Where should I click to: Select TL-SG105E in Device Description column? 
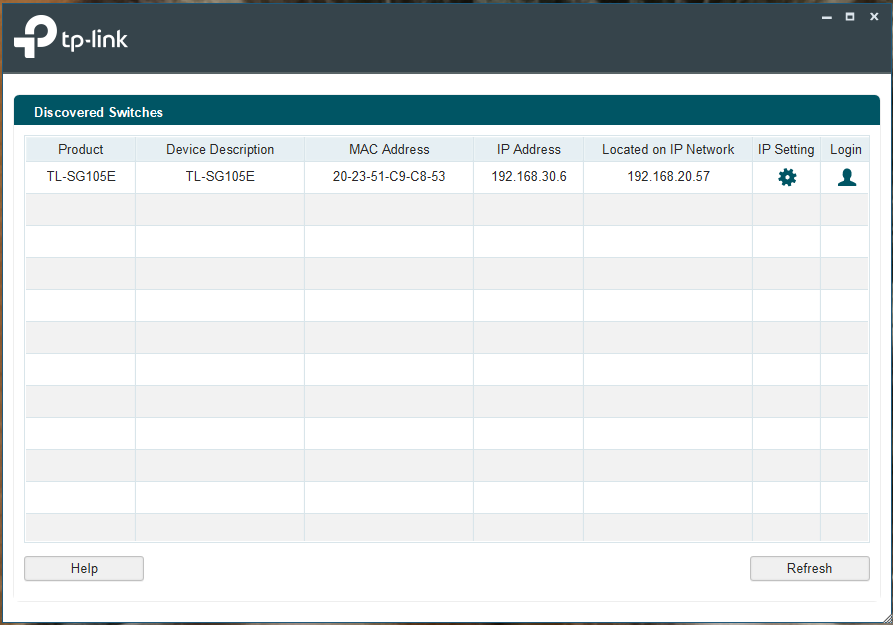coord(220,177)
